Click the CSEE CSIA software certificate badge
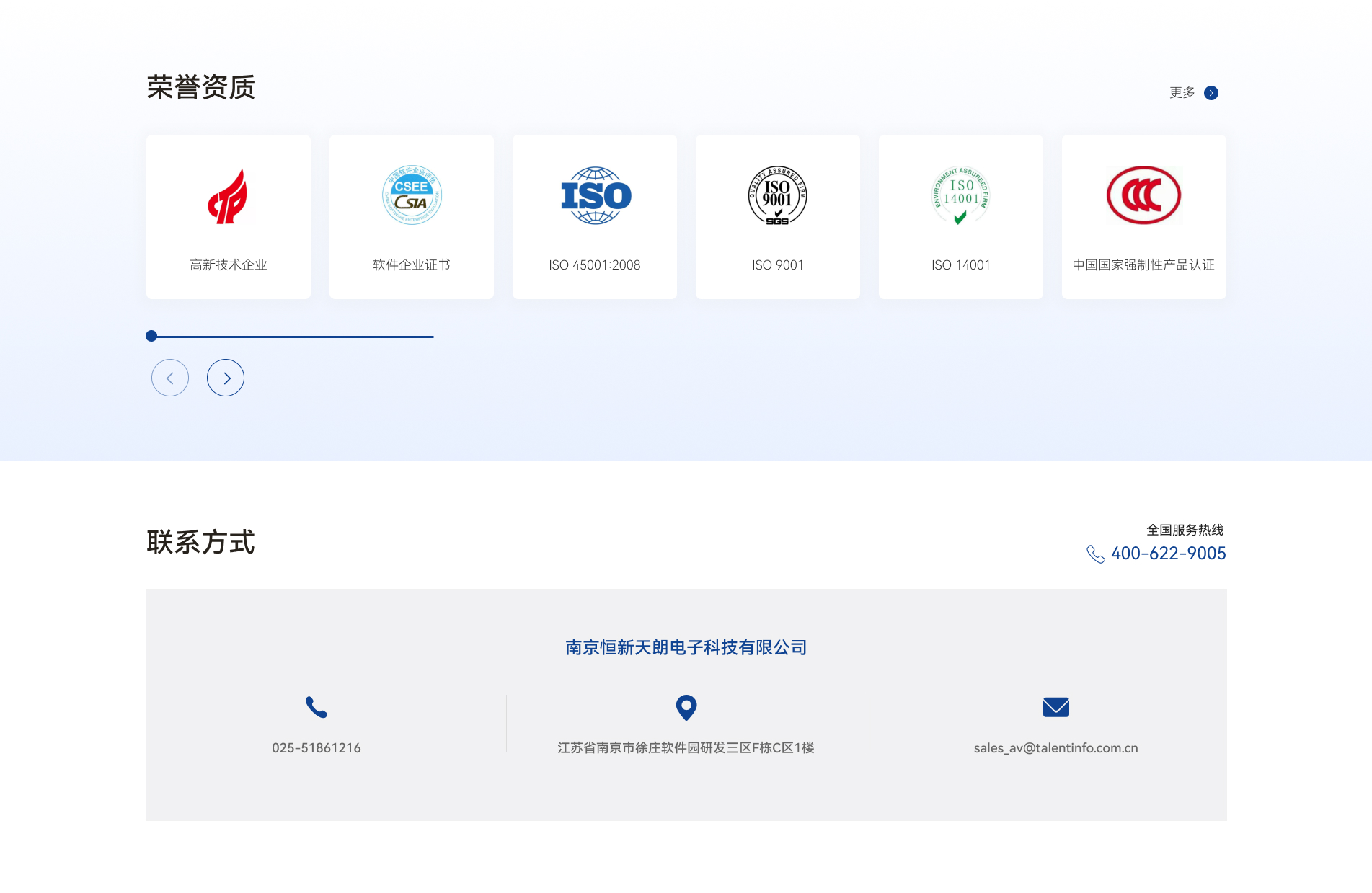1372x893 pixels. click(x=412, y=195)
